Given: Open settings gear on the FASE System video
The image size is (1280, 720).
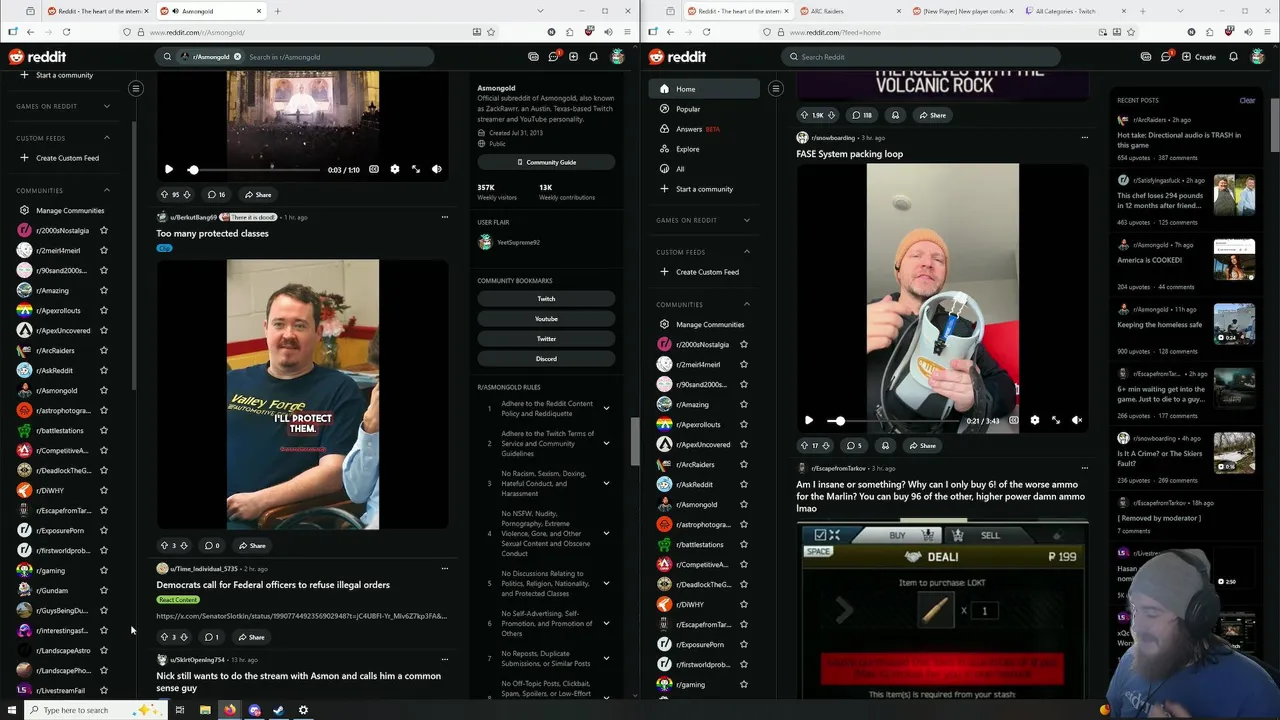Looking at the screenshot, I should [x=1034, y=421].
